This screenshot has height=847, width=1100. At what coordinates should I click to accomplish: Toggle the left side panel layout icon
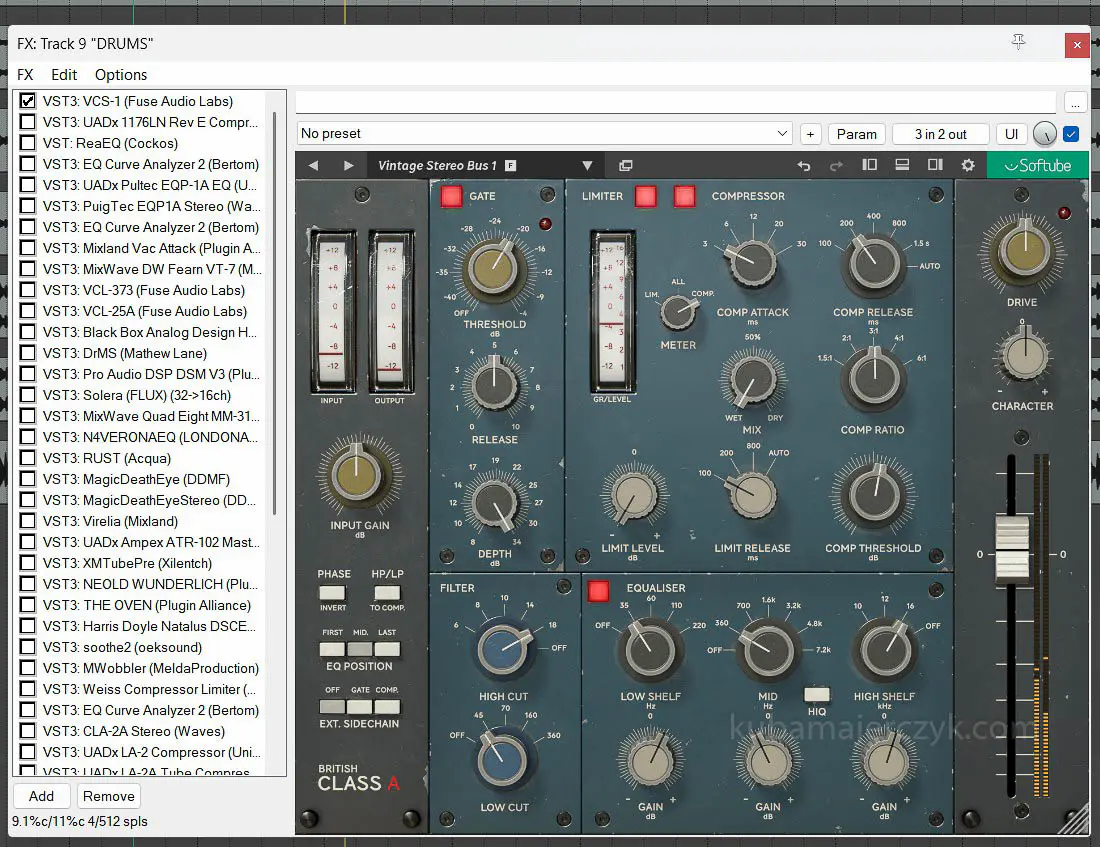[x=869, y=166]
